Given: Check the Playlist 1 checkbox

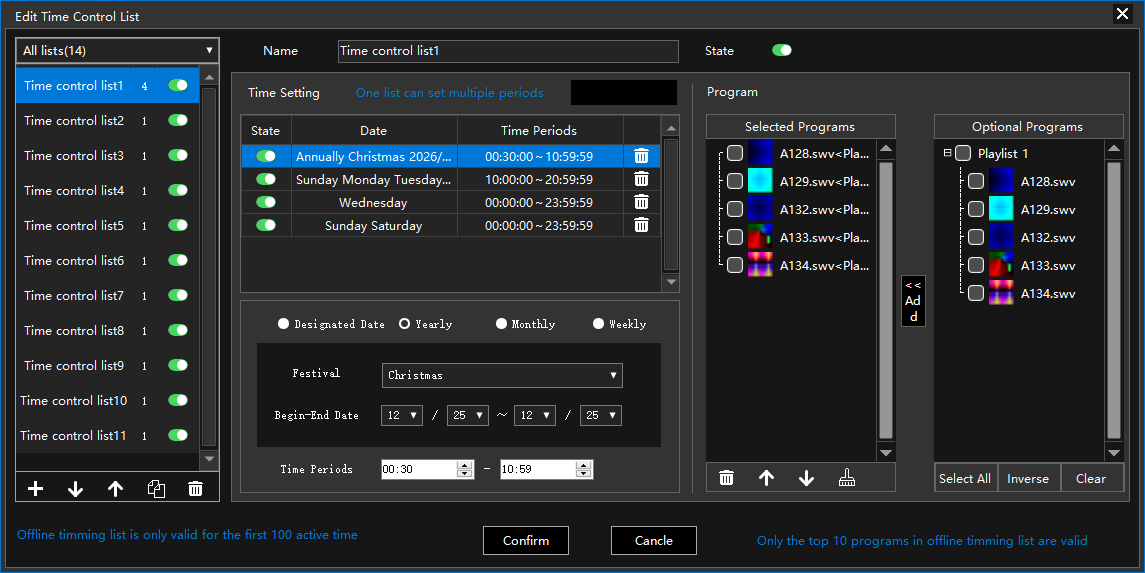Looking at the screenshot, I should point(963,153).
